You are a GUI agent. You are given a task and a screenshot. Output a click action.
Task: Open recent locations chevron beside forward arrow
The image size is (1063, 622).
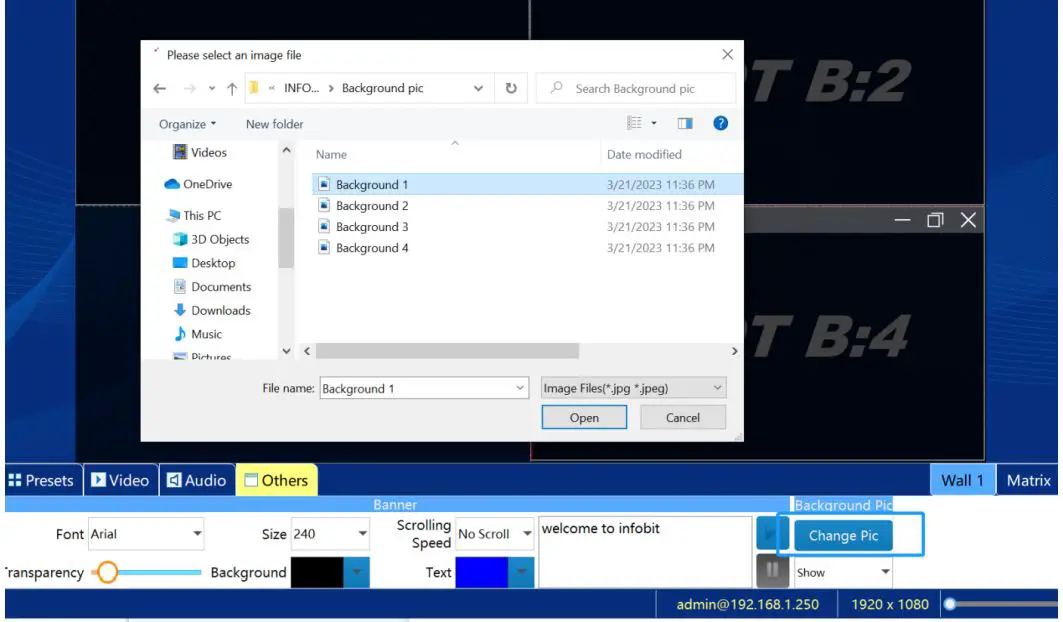pos(212,88)
